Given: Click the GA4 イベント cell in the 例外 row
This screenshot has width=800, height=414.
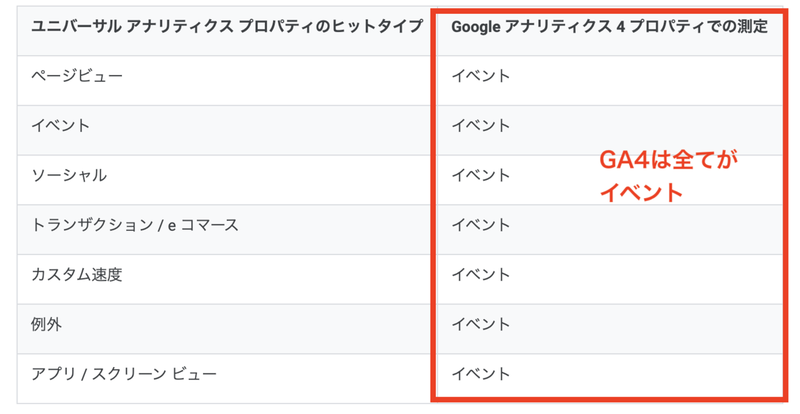Looking at the screenshot, I should point(481,324).
